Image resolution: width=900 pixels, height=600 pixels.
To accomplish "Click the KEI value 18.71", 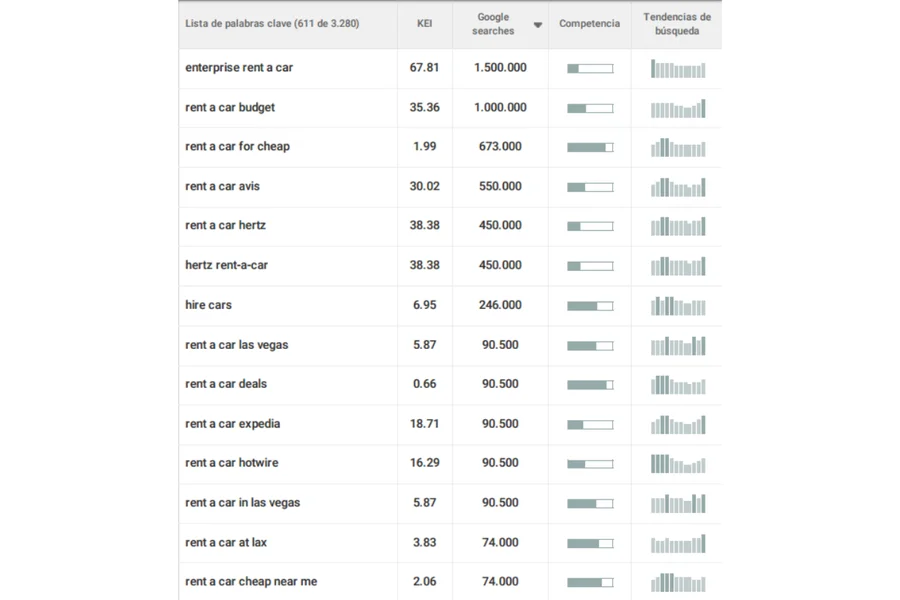I will click(x=424, y=424).
